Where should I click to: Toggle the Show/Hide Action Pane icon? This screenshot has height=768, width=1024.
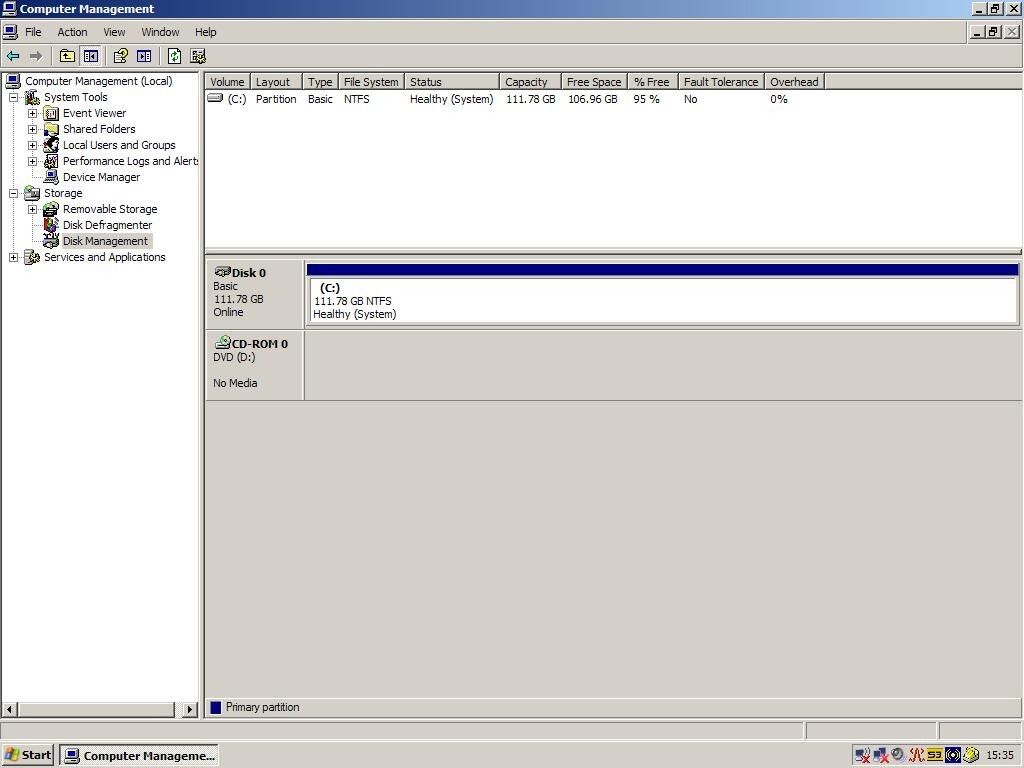(x=144, y=56)
